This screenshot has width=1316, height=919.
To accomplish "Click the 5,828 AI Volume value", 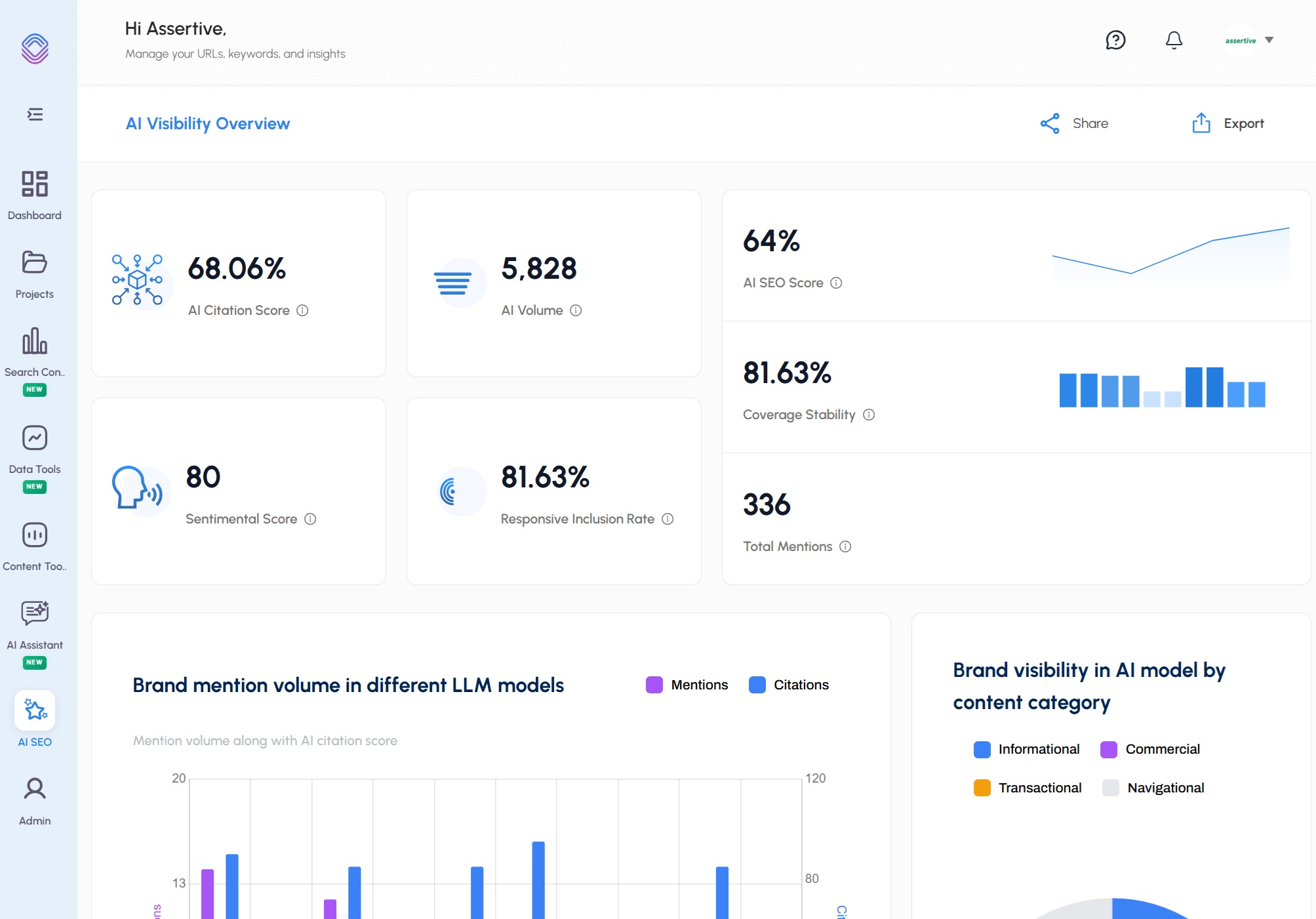I will point(539,268).
